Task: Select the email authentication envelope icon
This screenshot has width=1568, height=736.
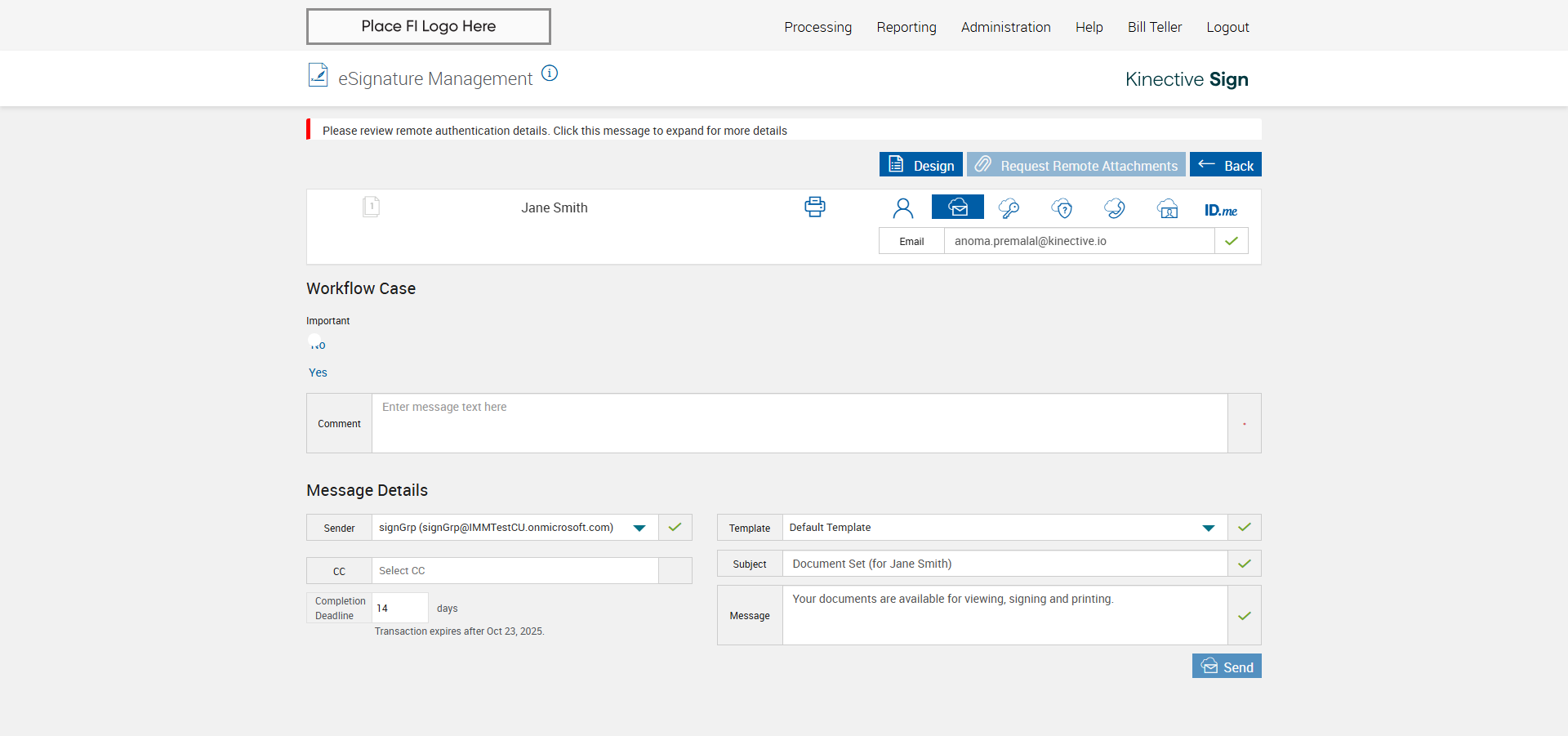Action: [957, 207]
